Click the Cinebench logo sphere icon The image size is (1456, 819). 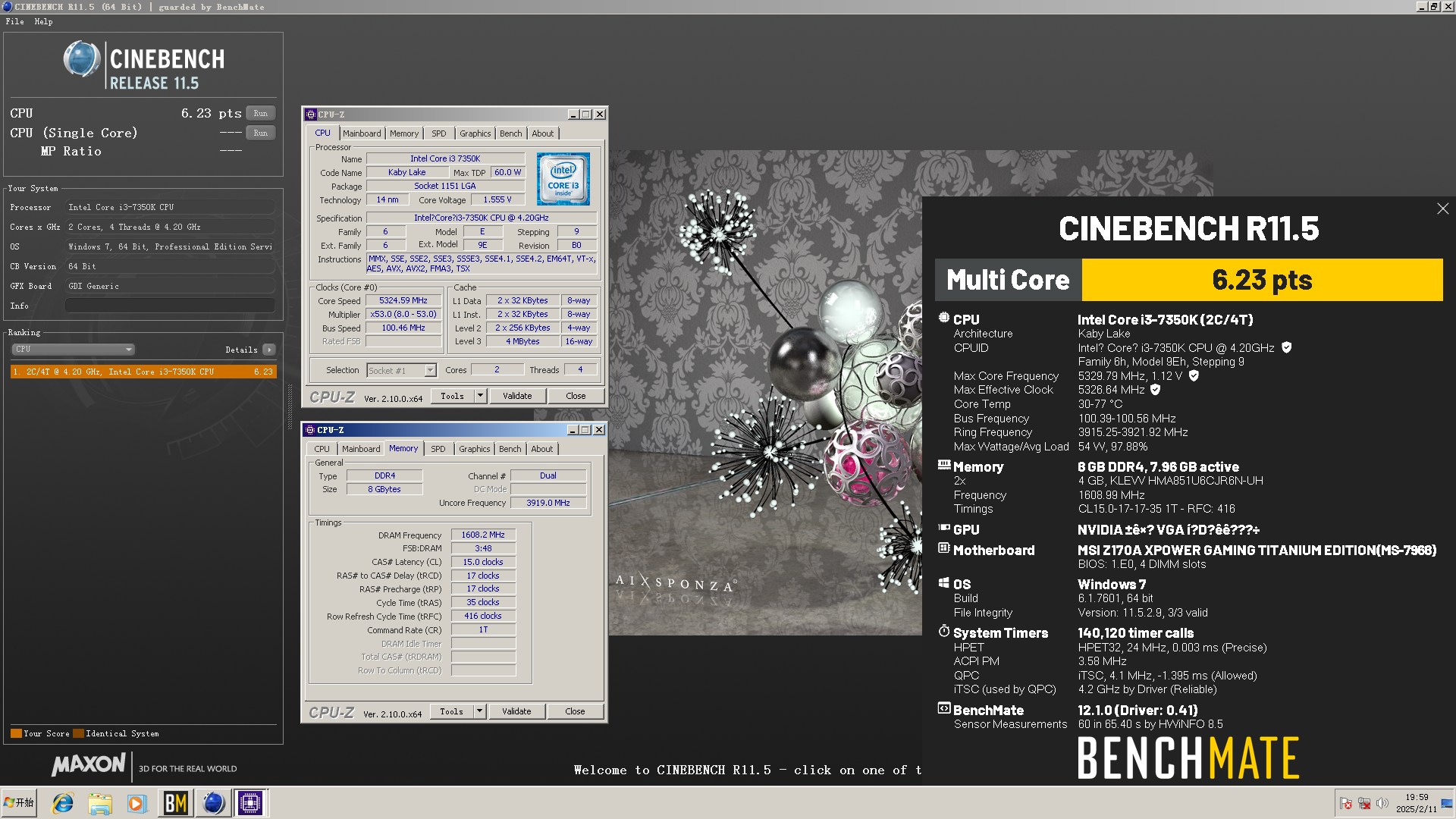[x=81, y=59]
